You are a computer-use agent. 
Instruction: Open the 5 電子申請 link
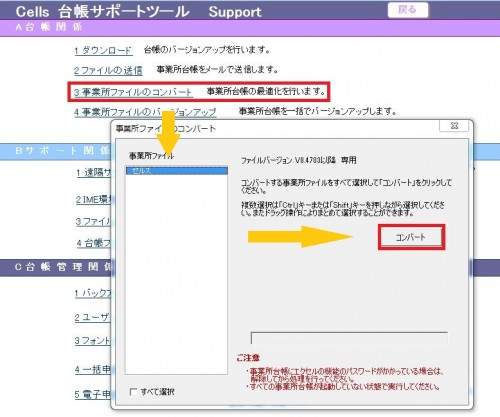93,394
